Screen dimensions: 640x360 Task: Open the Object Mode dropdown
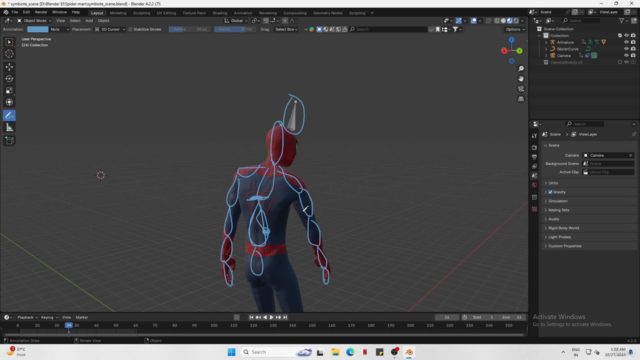pyautogui.click(x=34, y=20)
